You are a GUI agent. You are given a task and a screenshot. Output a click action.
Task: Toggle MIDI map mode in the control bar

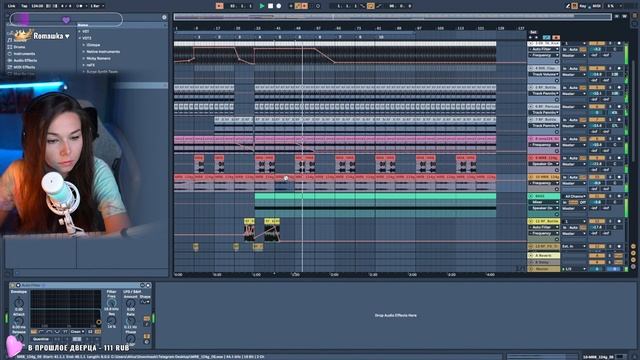point(596,6)
